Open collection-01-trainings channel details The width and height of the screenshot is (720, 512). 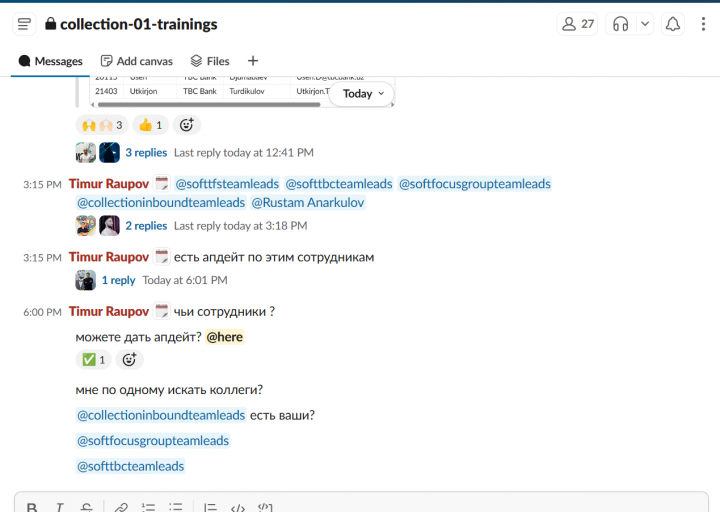pos(131,24)
